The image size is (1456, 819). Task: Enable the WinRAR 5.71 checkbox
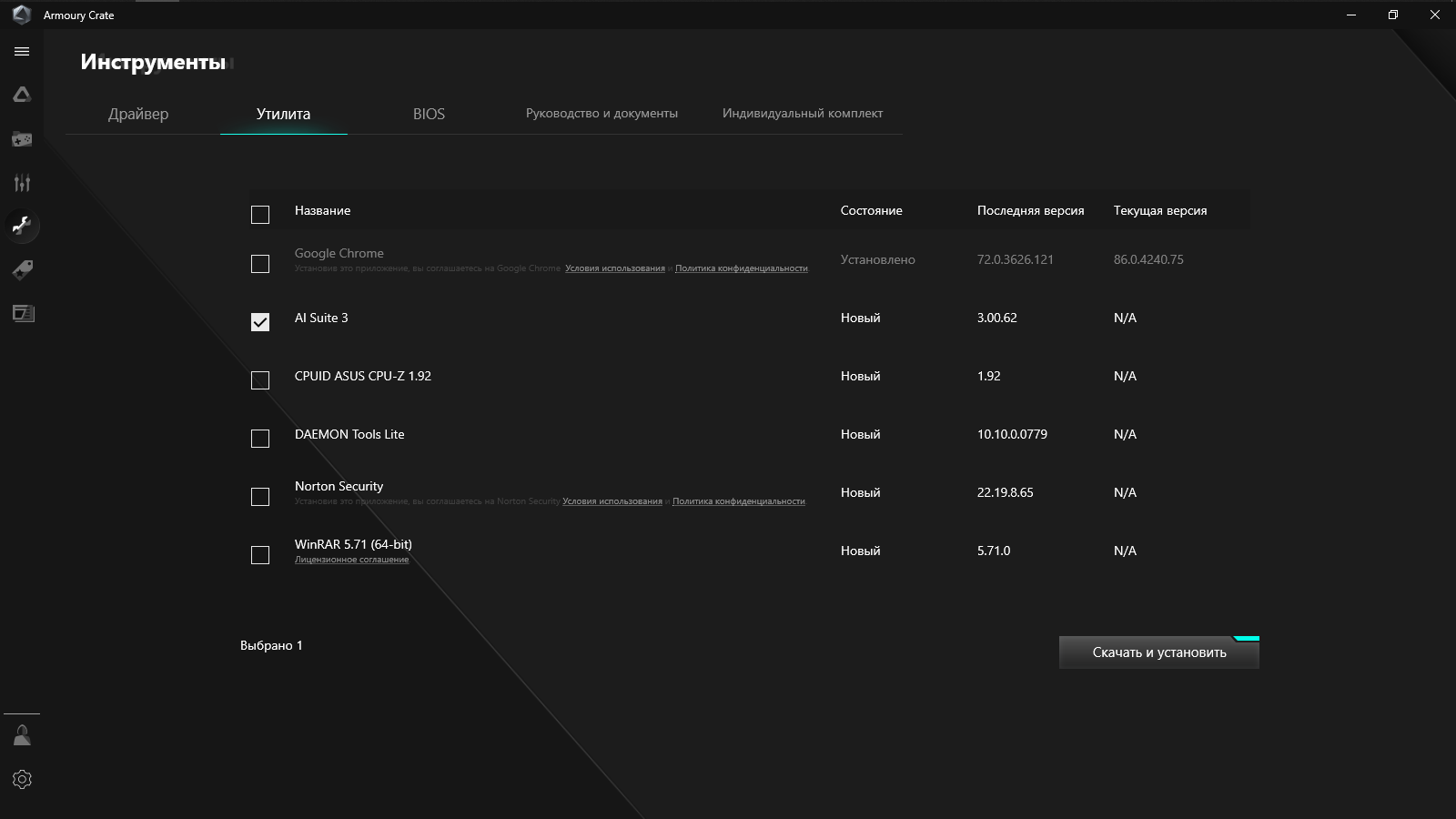coord(260,555)
